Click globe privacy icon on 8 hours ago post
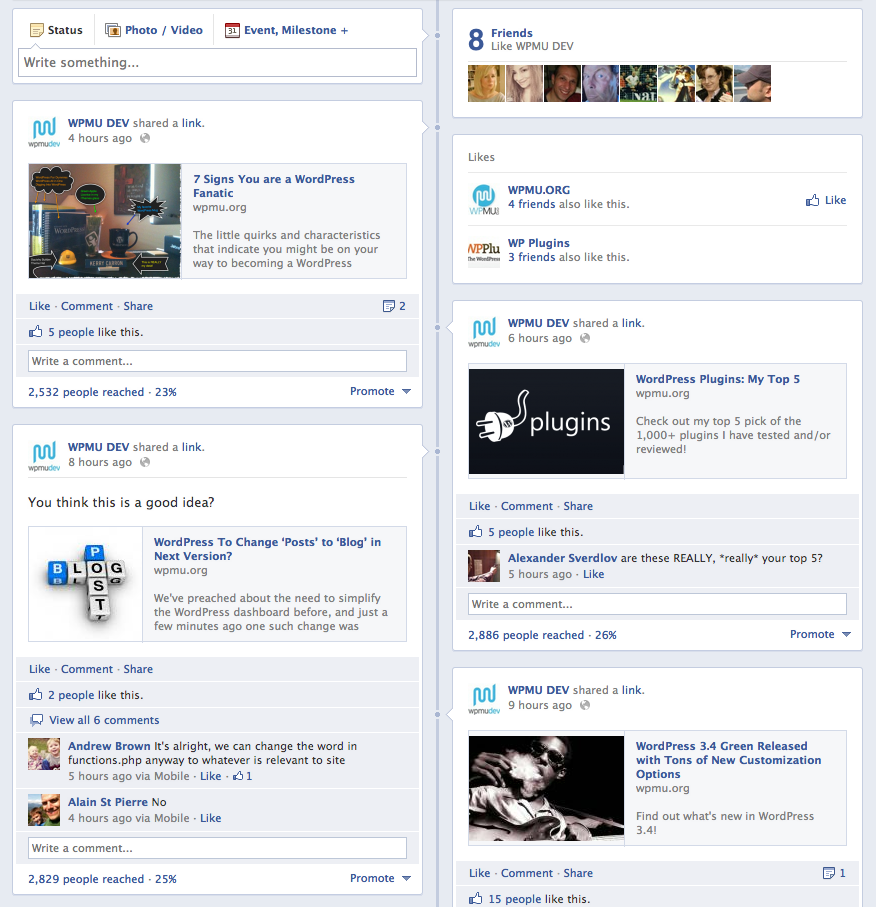 [x=145, y=462]
